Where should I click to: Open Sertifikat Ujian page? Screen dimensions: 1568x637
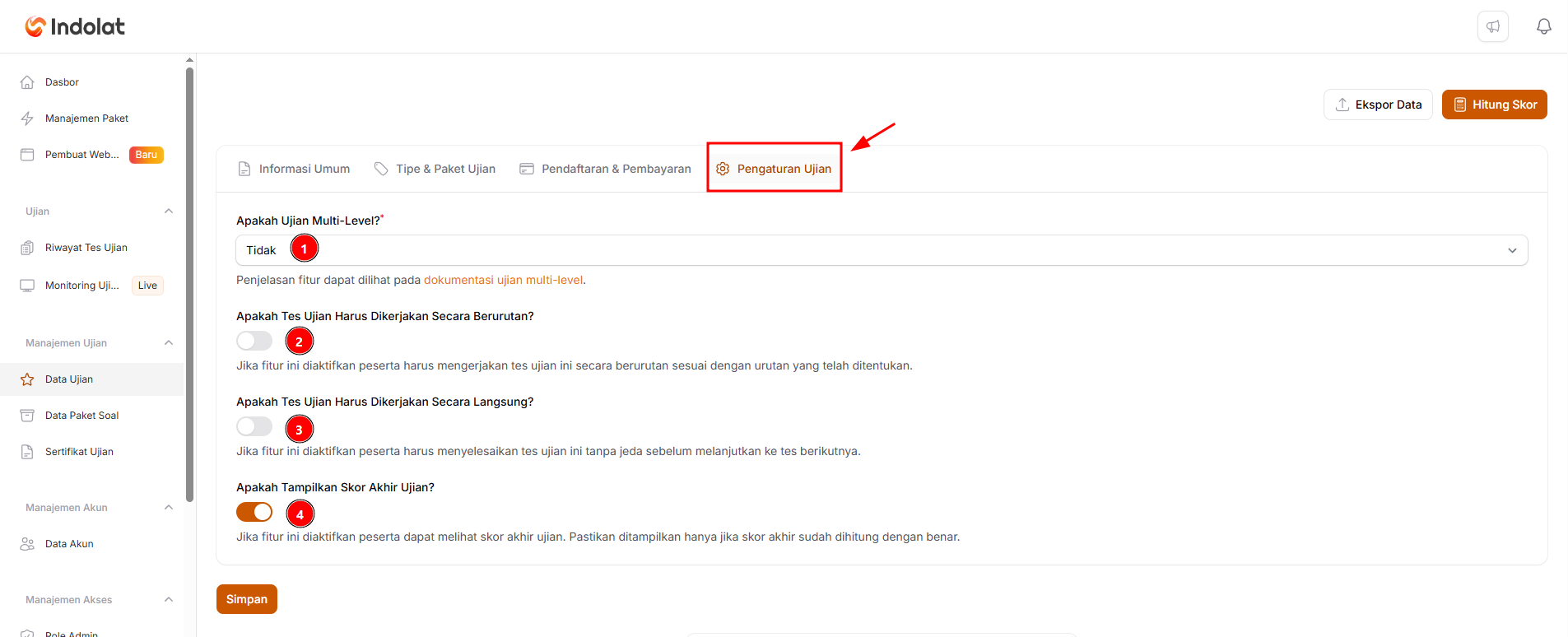[x=92, y=452]
